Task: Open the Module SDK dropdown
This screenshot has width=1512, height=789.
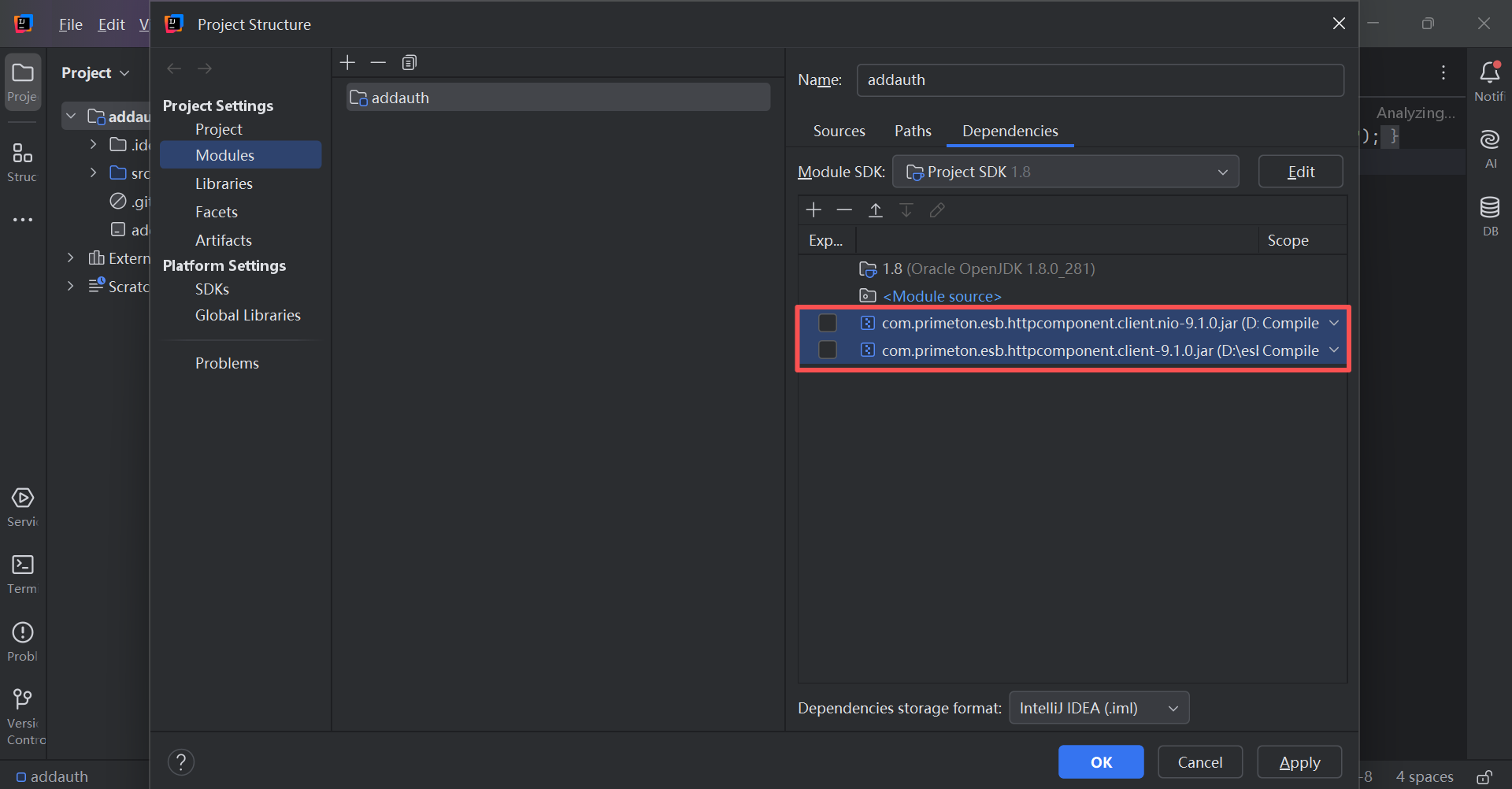Action: tap(1065, 172)
